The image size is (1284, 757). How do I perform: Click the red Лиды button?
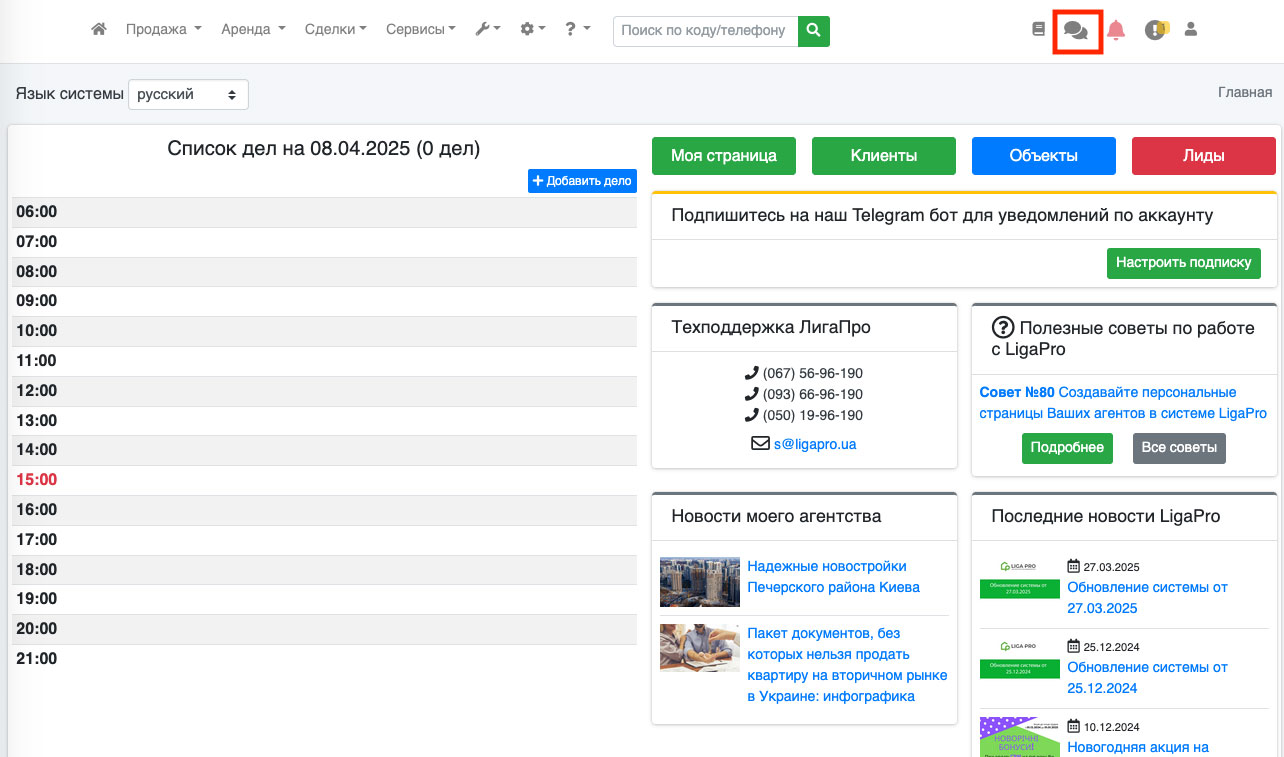(1203, 156)
